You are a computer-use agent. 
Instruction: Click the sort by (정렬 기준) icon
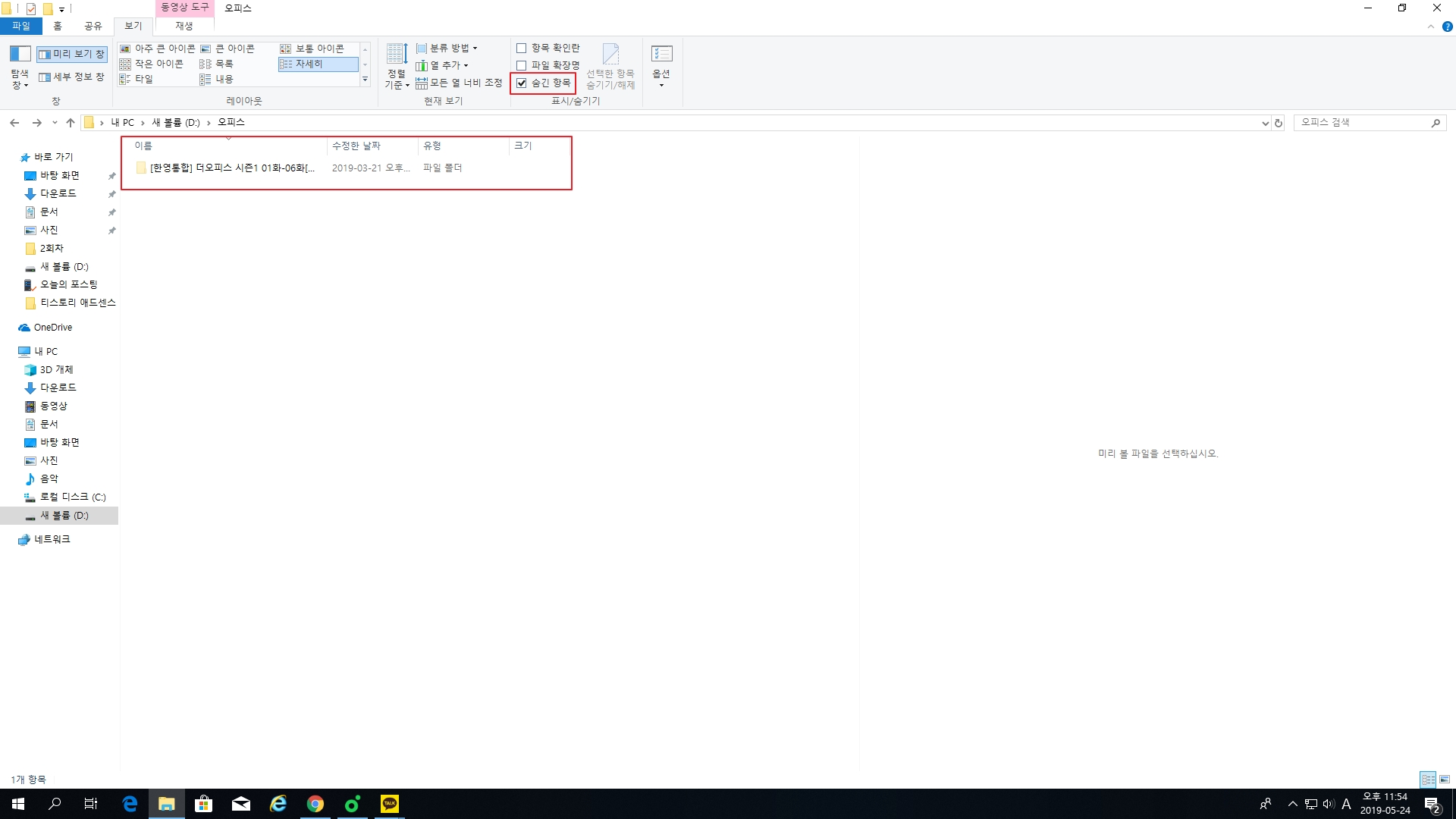click(397, 54)
